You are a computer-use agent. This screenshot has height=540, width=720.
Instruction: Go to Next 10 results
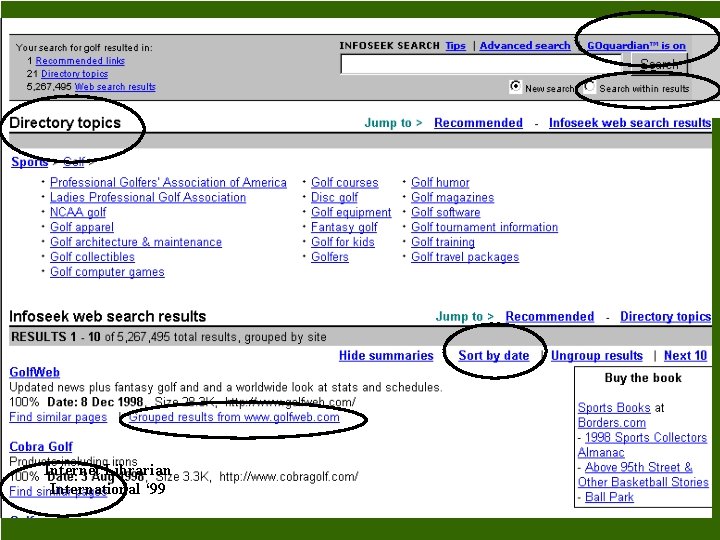pyautogui.click(x=685, y=355)
